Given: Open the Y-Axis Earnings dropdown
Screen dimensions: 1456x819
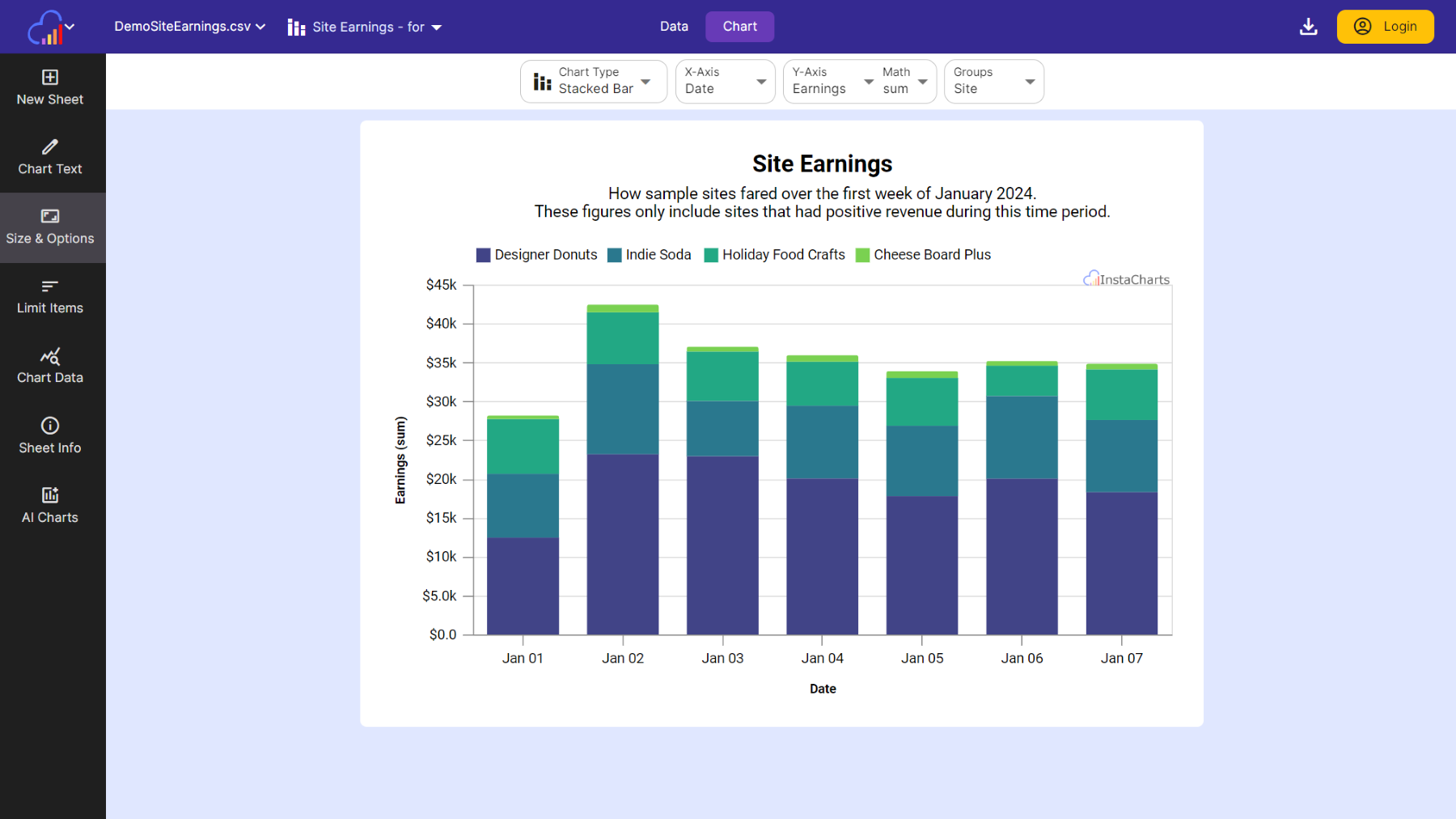Looking at the screenshot, I should point(832,81).
